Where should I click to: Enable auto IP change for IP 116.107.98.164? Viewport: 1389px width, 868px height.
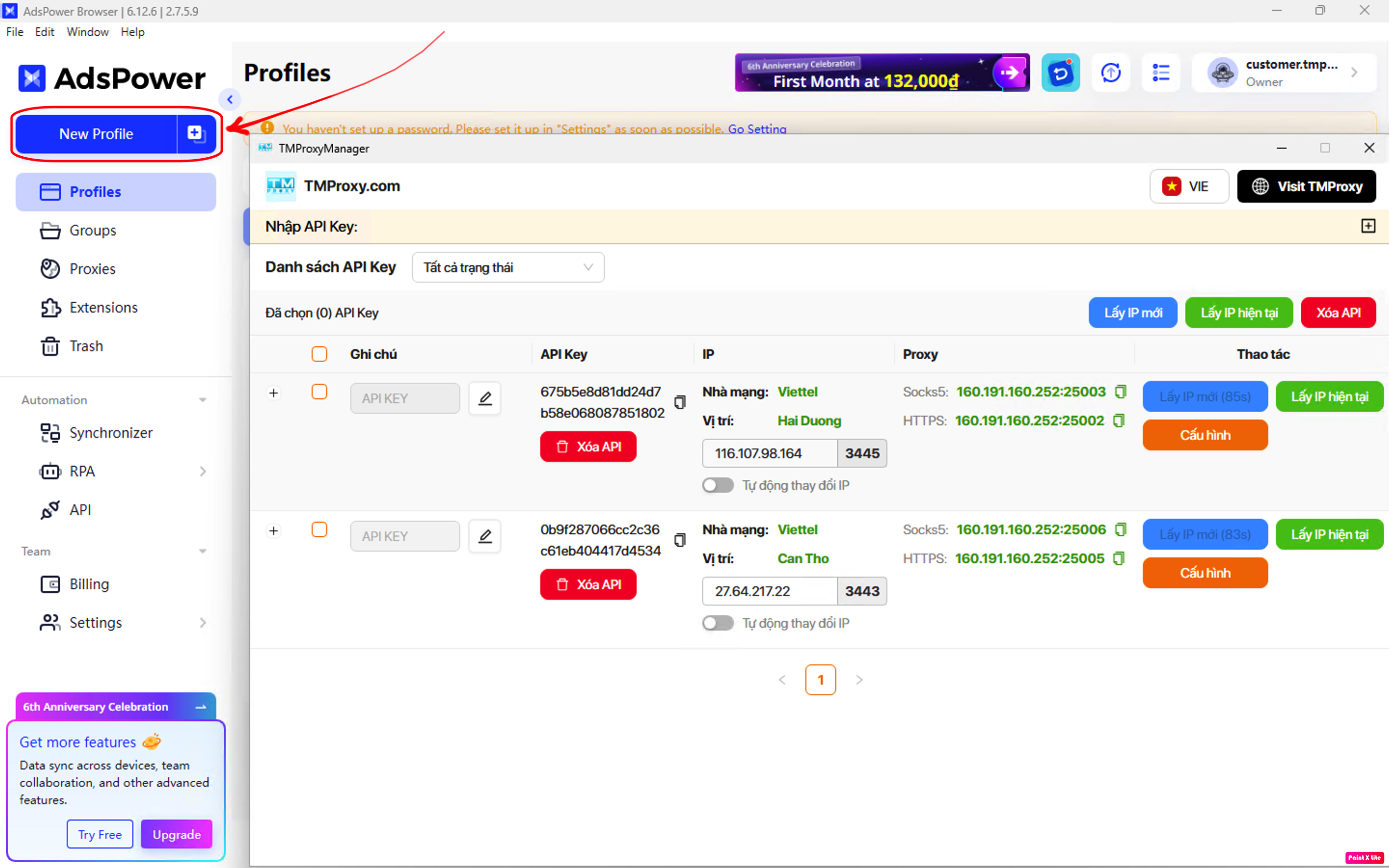(x=718, y=485)
